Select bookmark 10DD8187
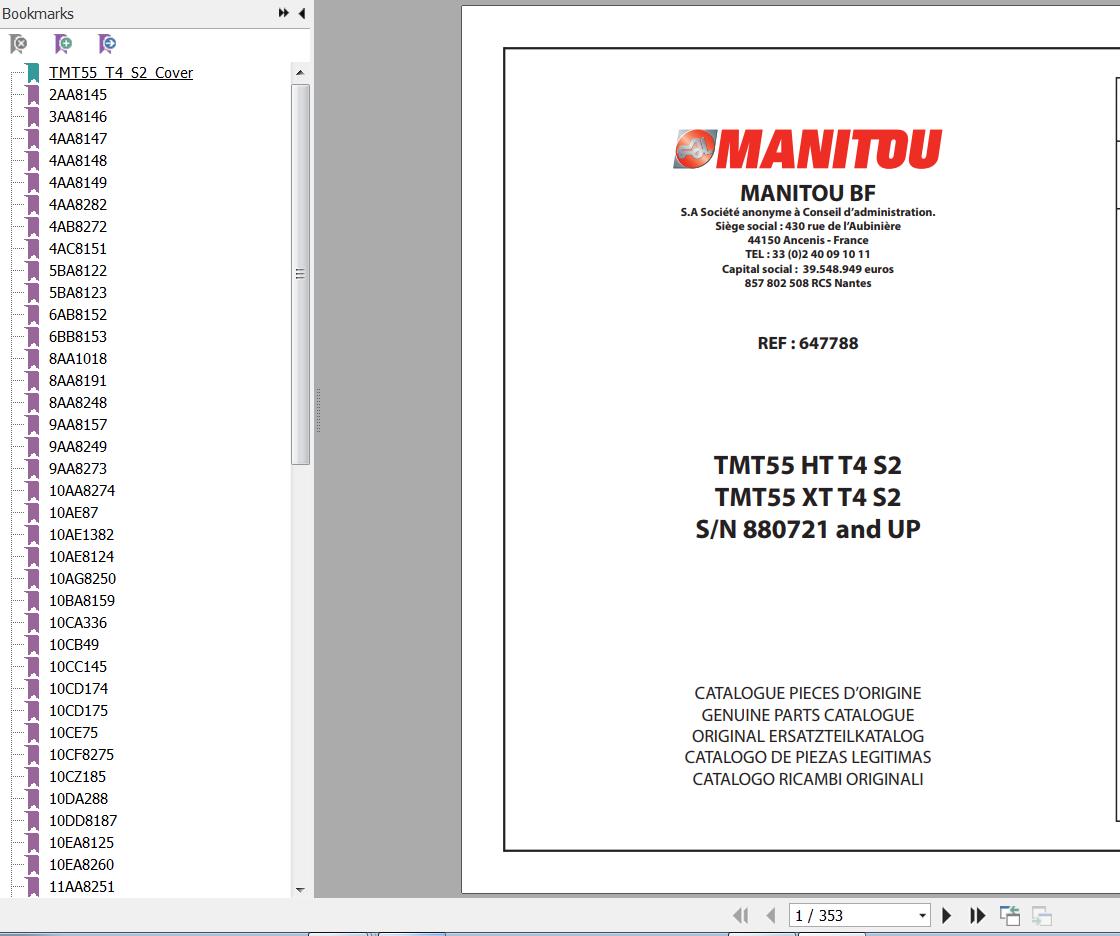1120x936 pixels. tap(83, 821)
